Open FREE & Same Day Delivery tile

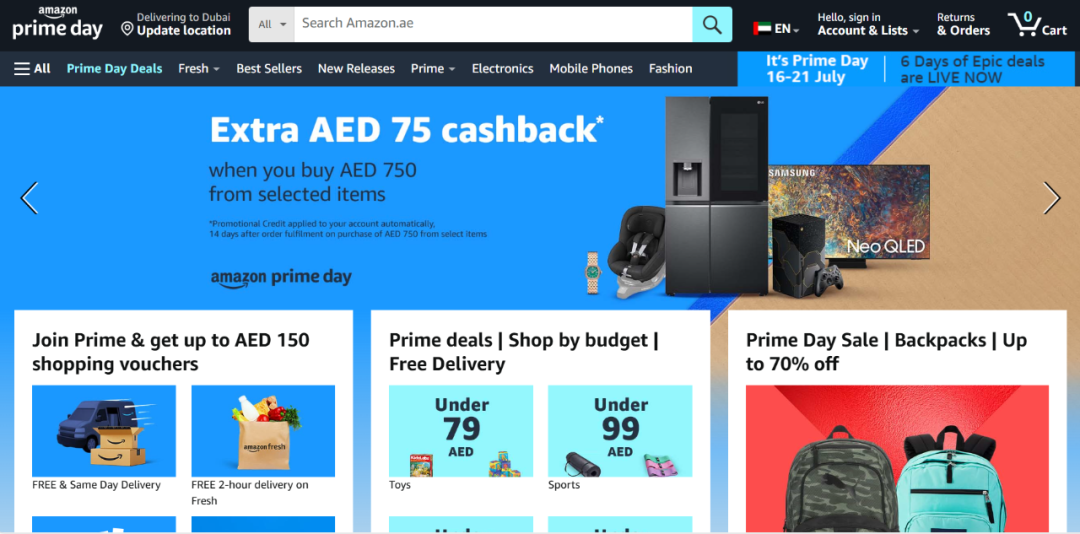tap(104, 438)
